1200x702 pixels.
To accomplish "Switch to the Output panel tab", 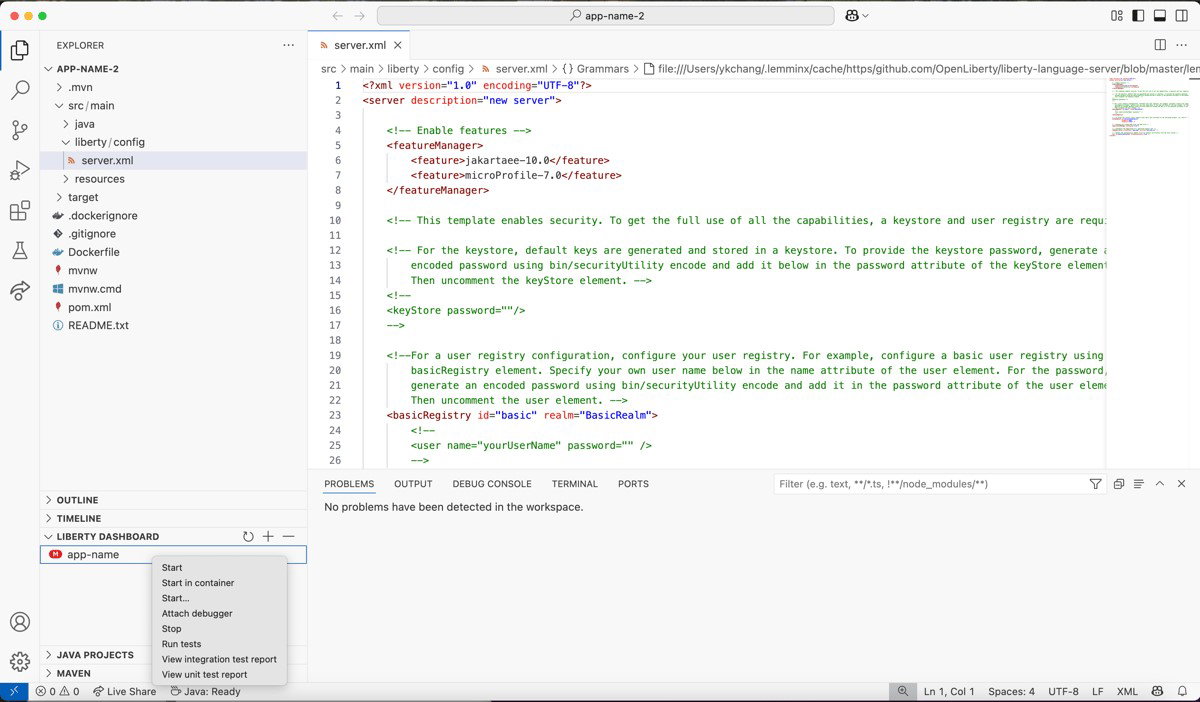I will pyautogui.click(x=413, y=484).
